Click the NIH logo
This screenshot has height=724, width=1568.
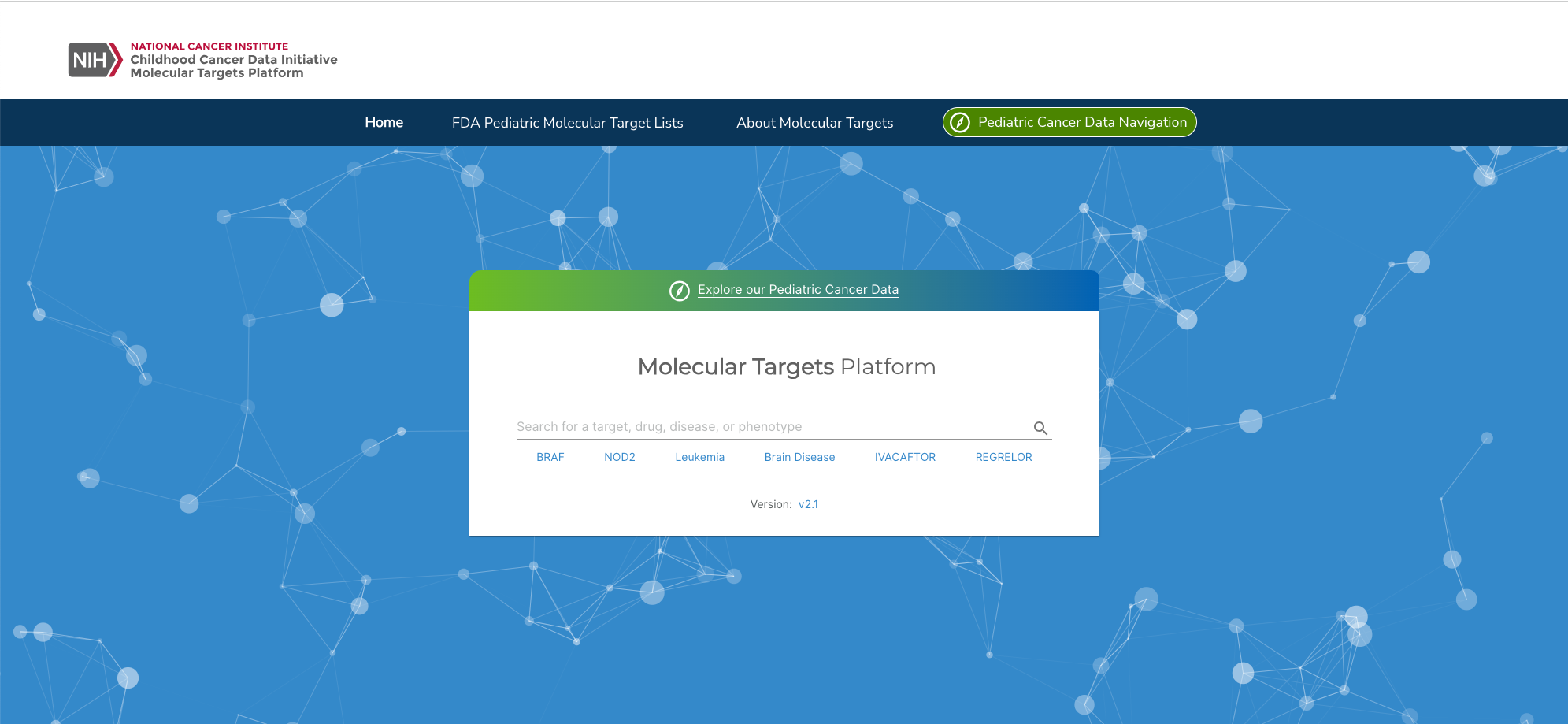tap(92, 58)
